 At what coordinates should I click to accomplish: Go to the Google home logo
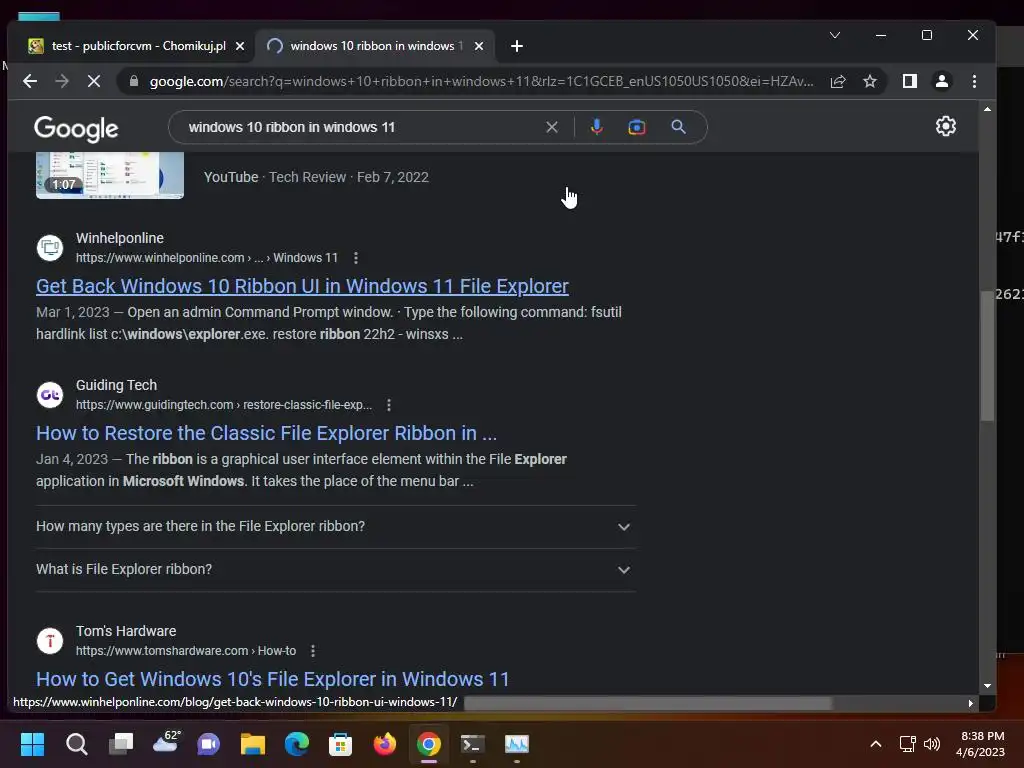[x=76, y=129]
